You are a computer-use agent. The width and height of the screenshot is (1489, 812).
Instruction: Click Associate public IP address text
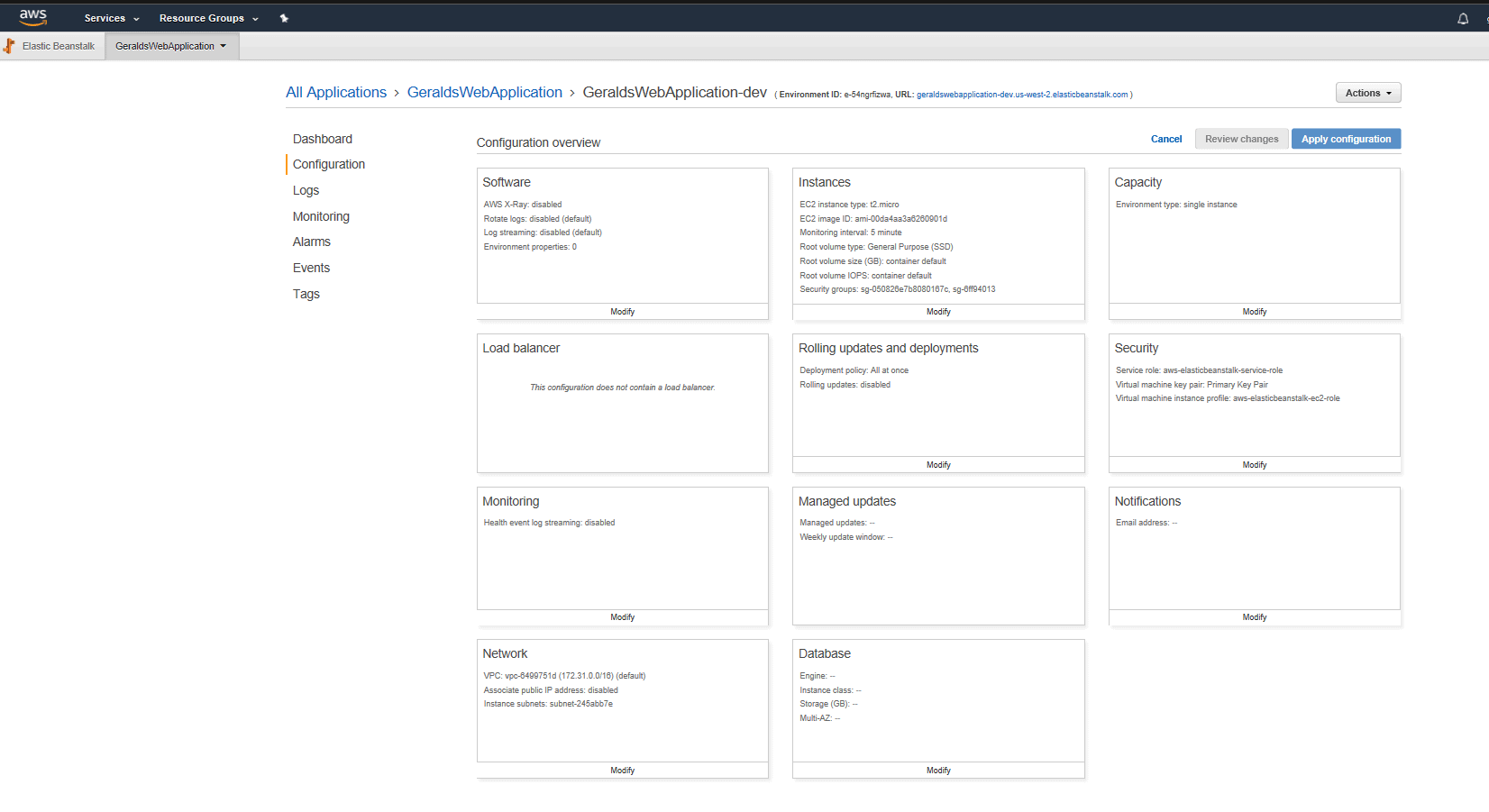[551, 690]
